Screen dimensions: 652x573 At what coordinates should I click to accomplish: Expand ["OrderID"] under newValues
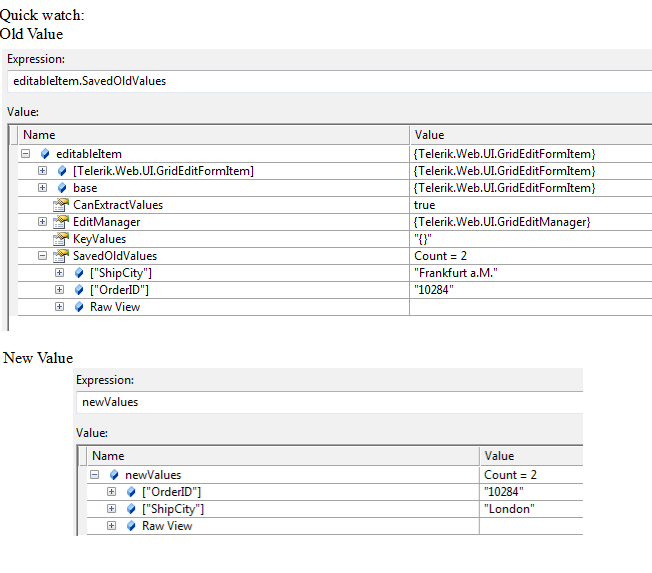pos(111,492)
